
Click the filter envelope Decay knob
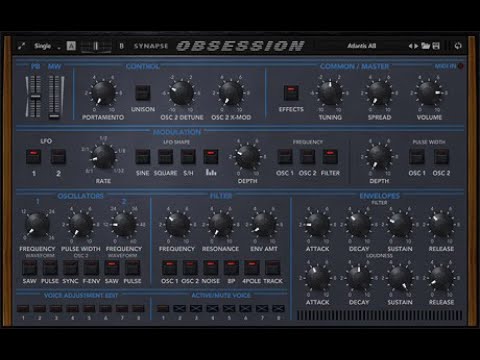click(359, 224)
